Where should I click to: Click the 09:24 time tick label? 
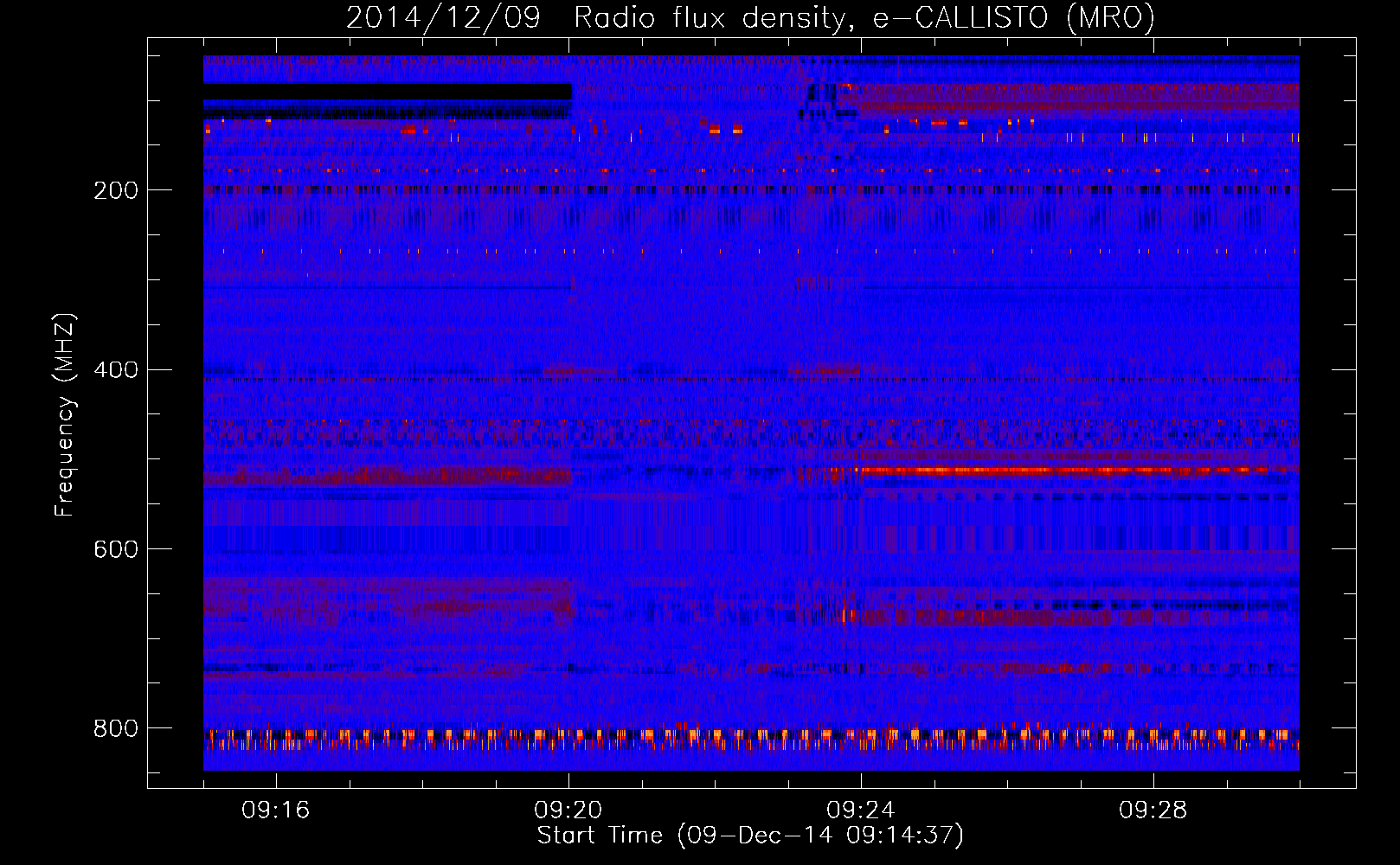(x=861, y=811)
